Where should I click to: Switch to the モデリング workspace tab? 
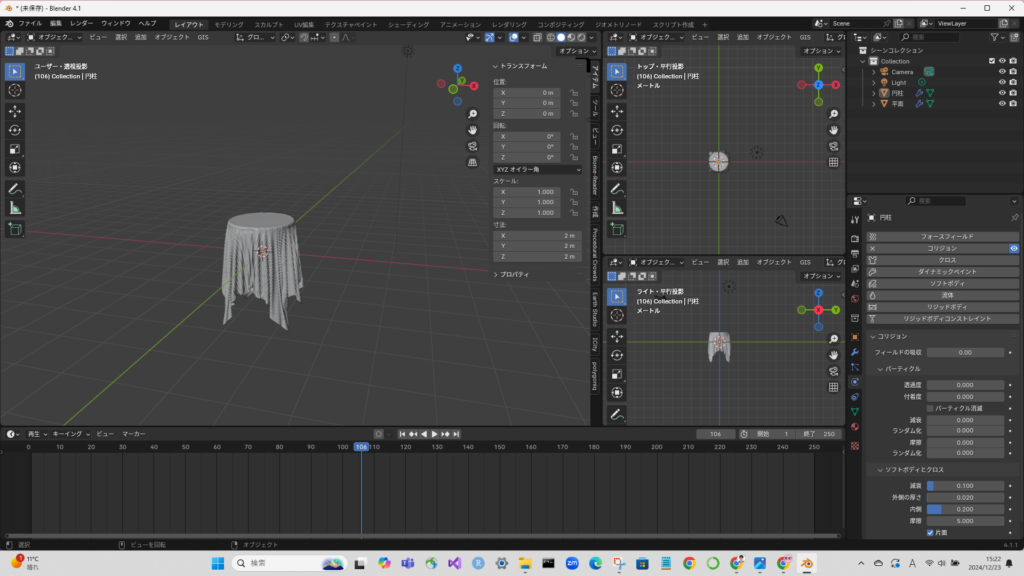pyautogui.click(x=229, y=24)
